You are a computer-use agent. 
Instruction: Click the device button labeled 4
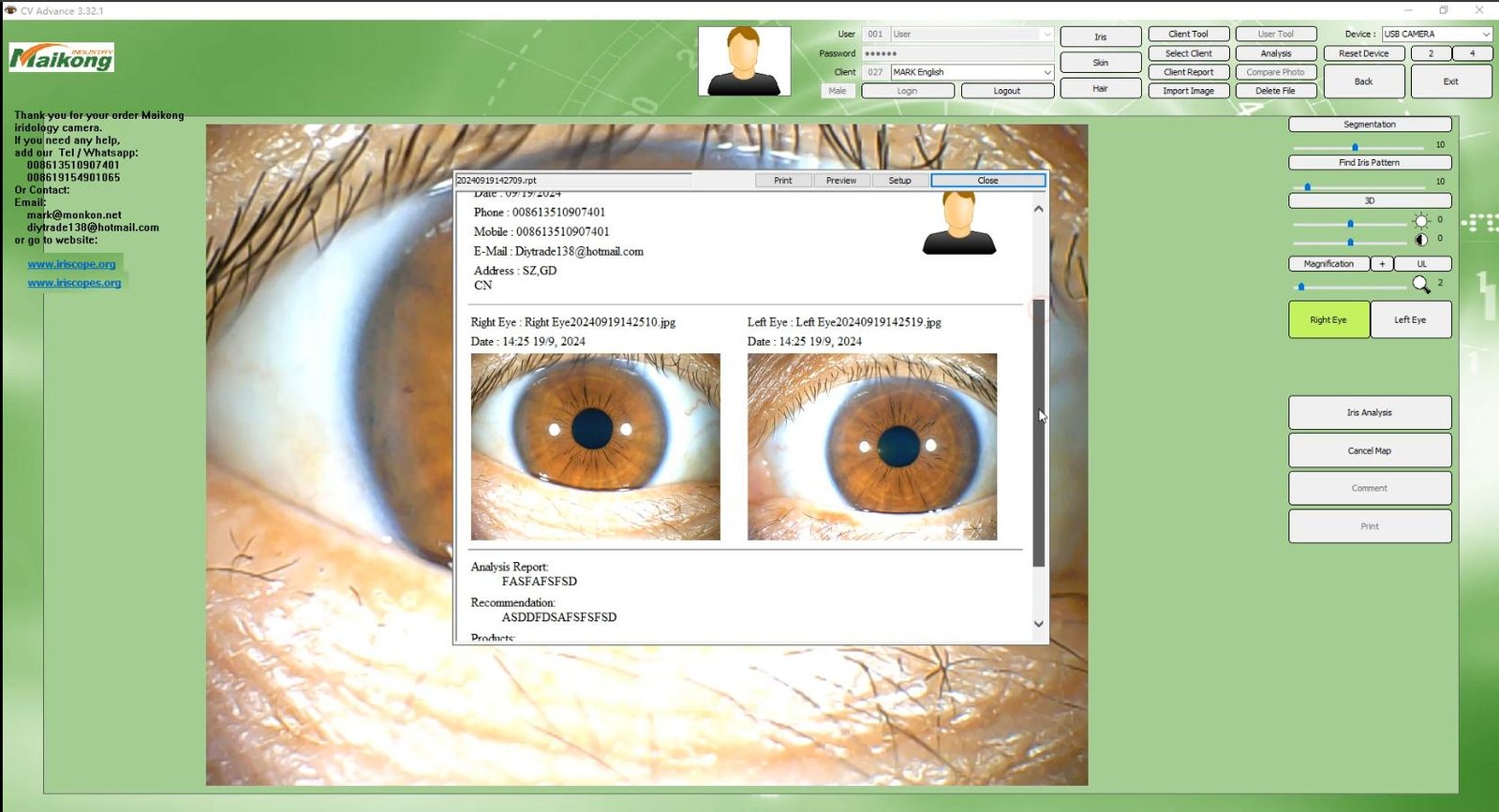tap(1472, 53)
